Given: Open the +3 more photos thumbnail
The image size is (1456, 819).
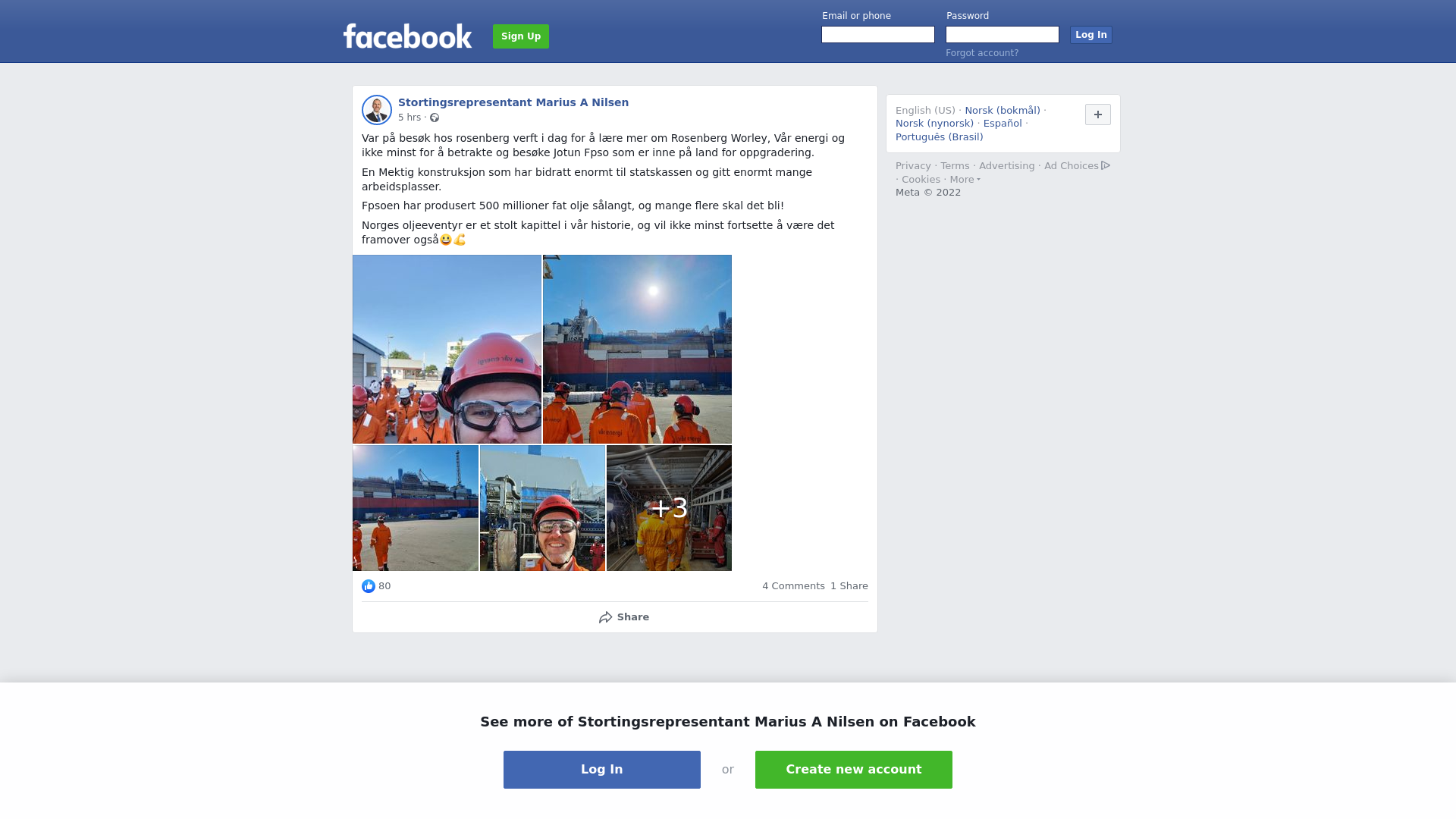Looking at the screenshot, I should [x=669, y=508].
